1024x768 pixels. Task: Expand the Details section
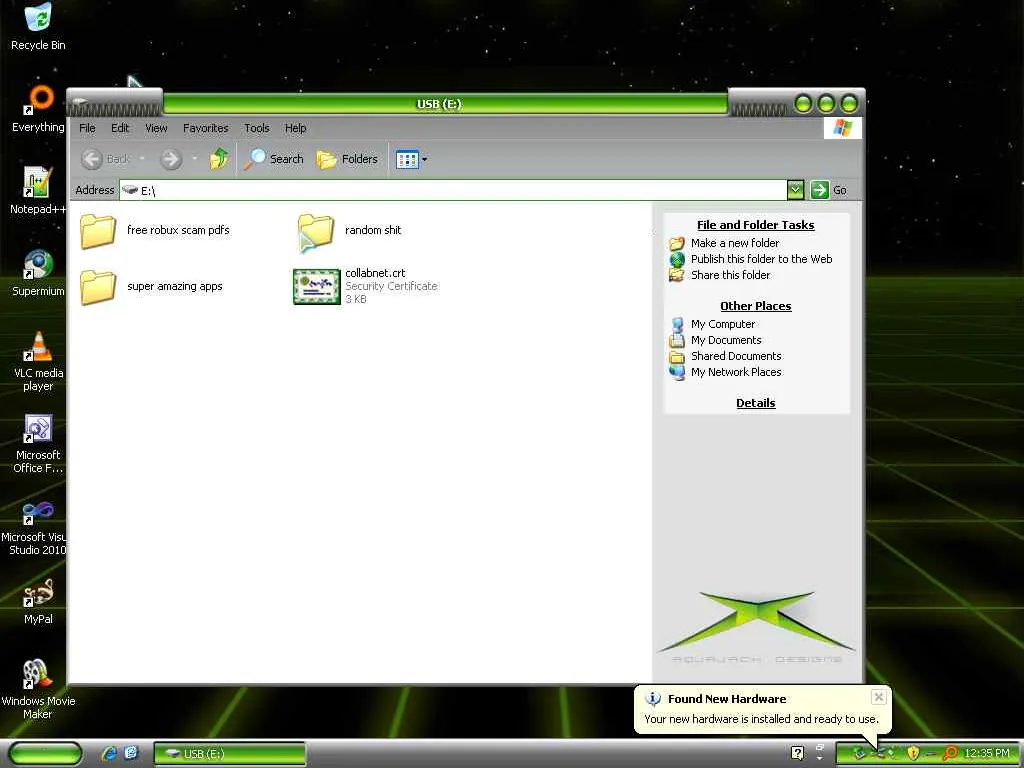click(x=756, y=403)
